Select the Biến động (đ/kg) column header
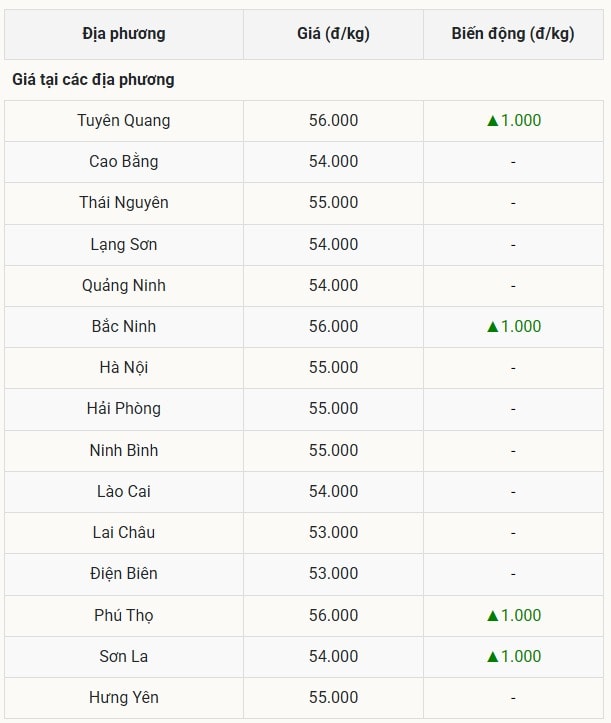Viewport: 611px width, 723px height. (x=513, y=35)
